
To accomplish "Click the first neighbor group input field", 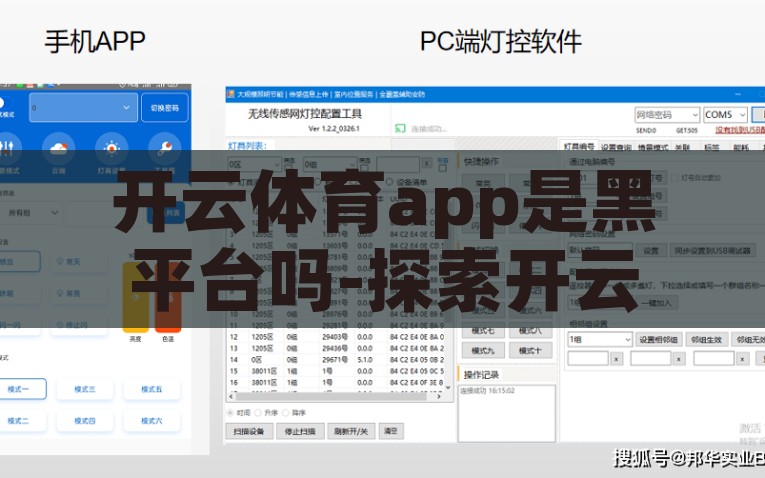I will pos(588,358).
